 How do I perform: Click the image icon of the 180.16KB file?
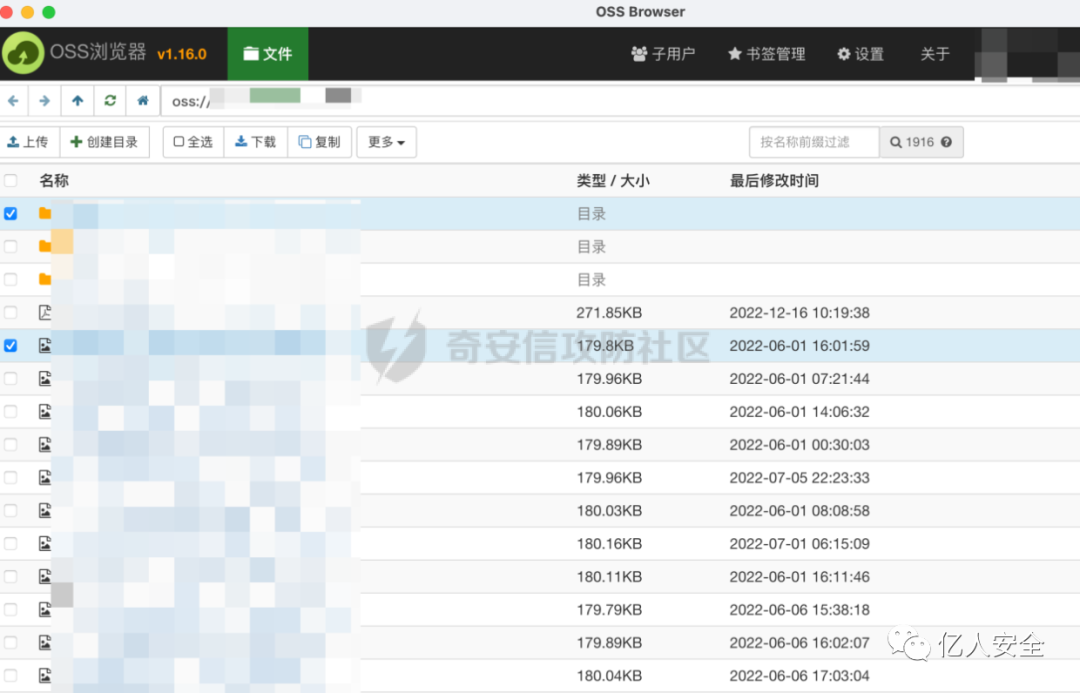(45, 544)
